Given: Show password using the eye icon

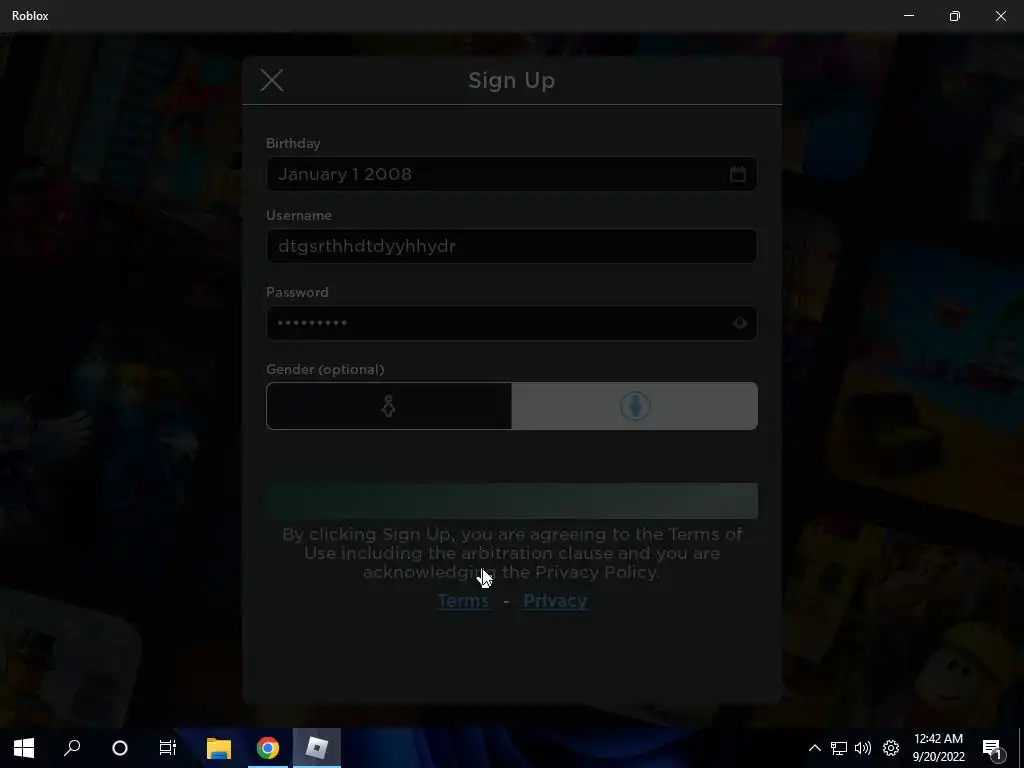Looking at the screenshot, I should 739,323.
